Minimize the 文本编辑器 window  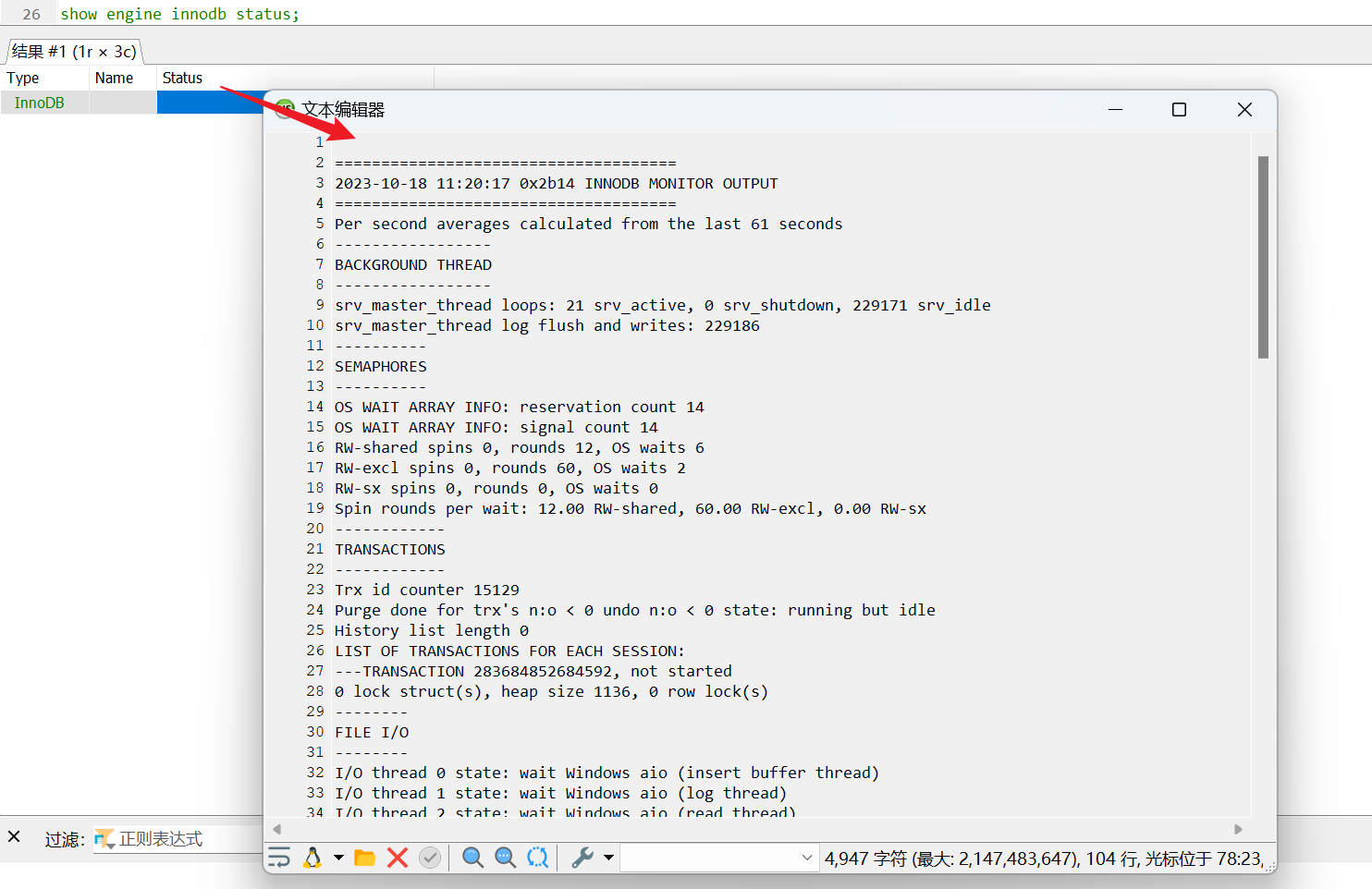pos(1115,109)
